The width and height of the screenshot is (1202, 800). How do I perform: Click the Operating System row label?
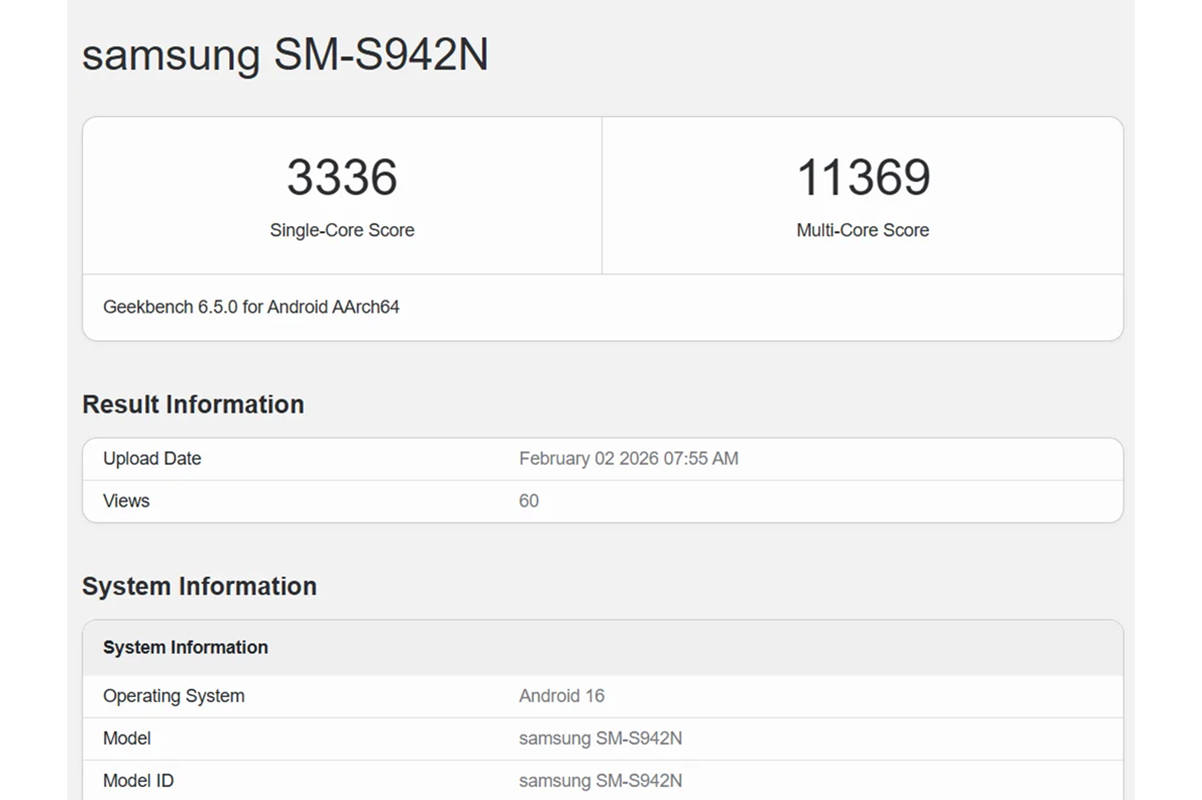click(x=174, y=696)
